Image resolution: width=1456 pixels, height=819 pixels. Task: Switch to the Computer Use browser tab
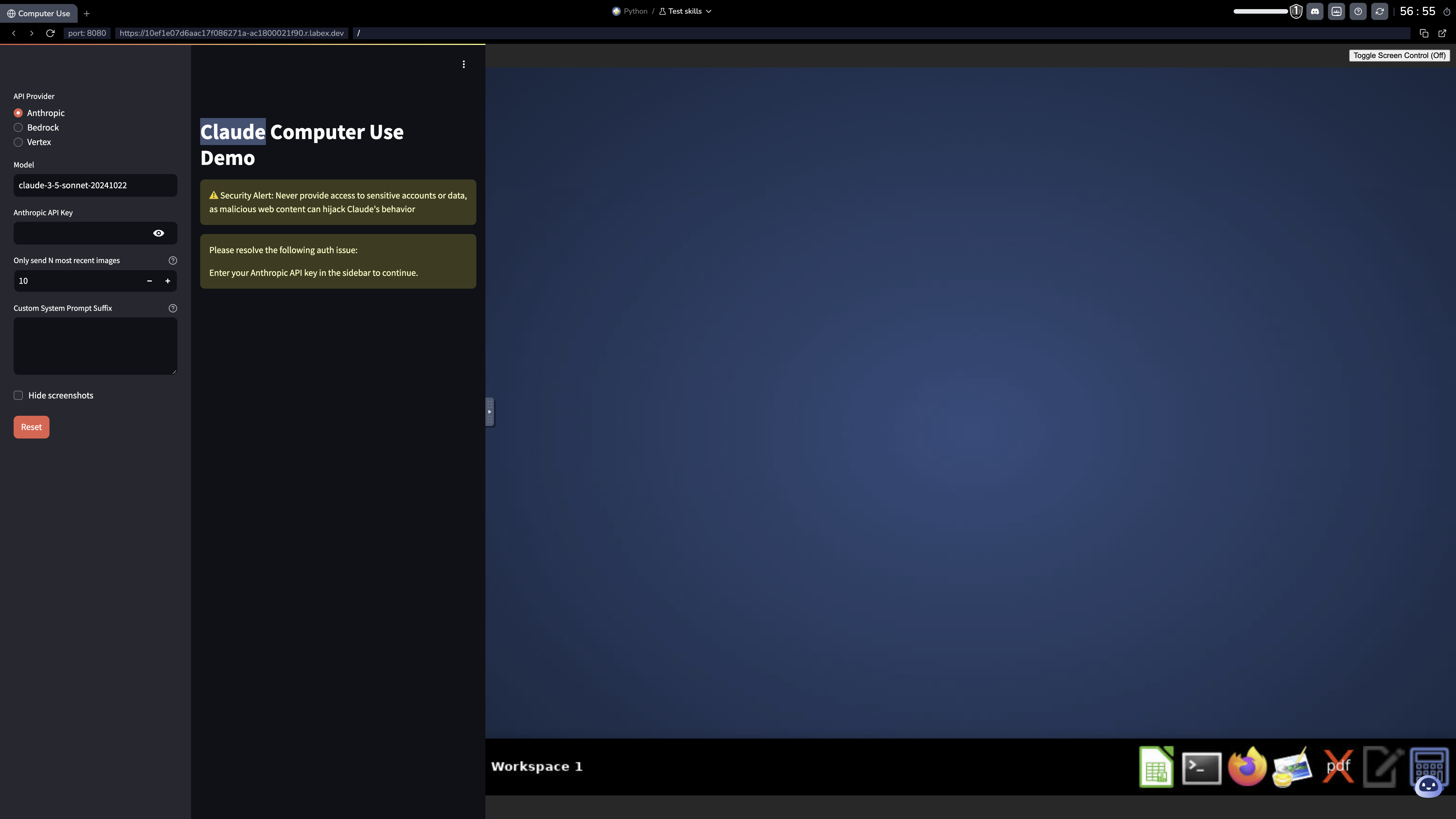pos(38,13)
